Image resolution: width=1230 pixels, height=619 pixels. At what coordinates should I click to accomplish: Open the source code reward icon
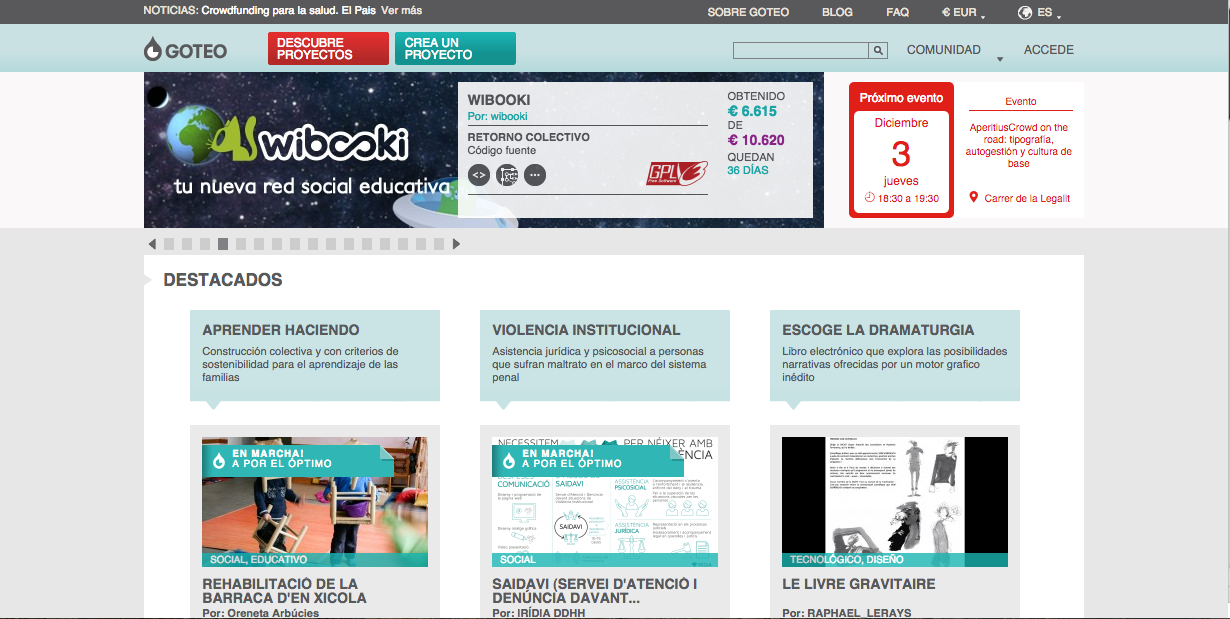click(x=479, y=175)
